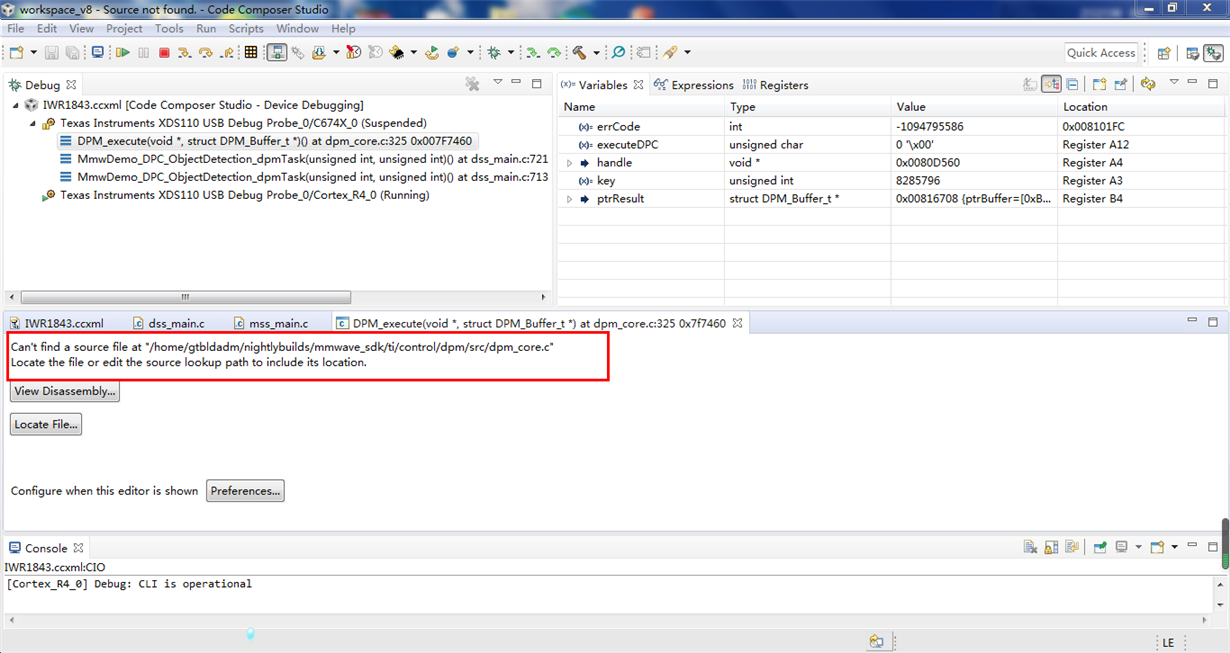The width and height of the screenshot is (1230, 653).
Task: Switch to the dss_main.c editor tab
Action: (x=168, y=323)
